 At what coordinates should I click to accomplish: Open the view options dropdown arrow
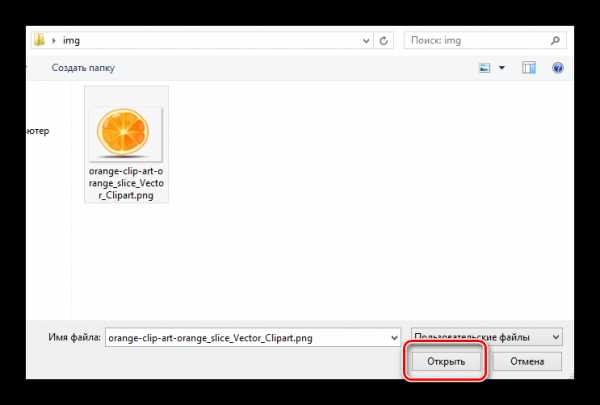pyautogui.click(x=502, y=68)
